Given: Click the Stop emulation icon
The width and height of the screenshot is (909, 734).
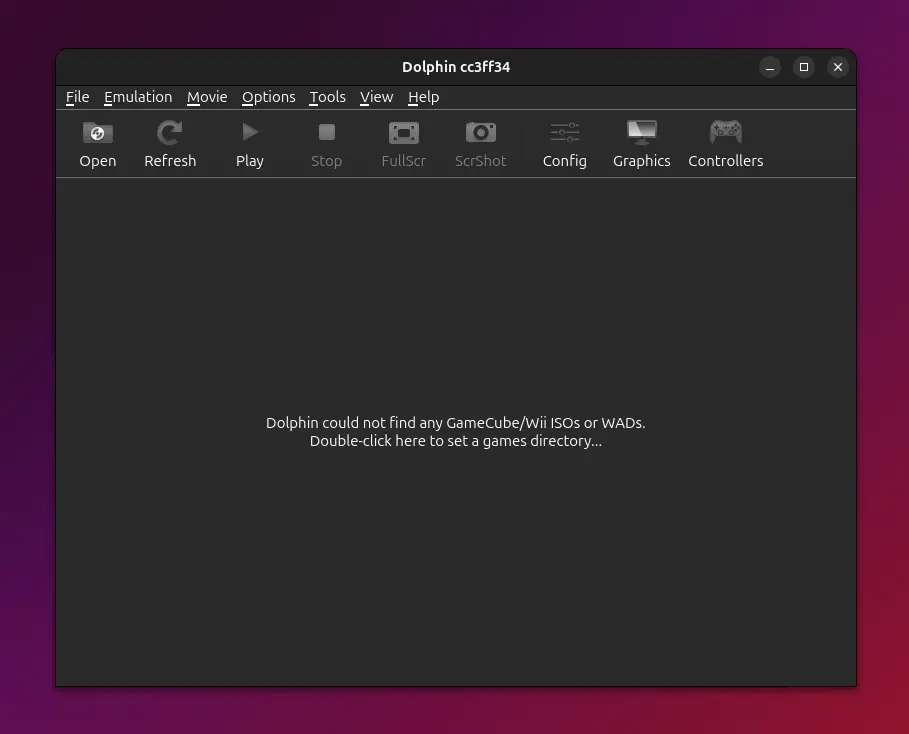Looking at the screenshot, I should tap(326, 133).
